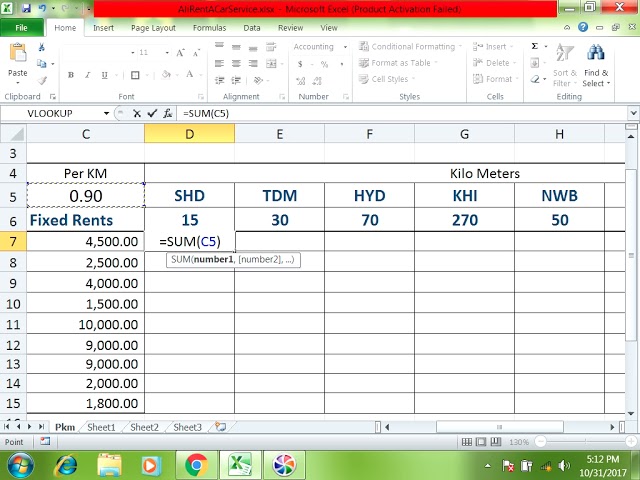The width and height of the screenshot is (640, 480).
Task: Click the Center alignment icon
Action: point(236,63)
